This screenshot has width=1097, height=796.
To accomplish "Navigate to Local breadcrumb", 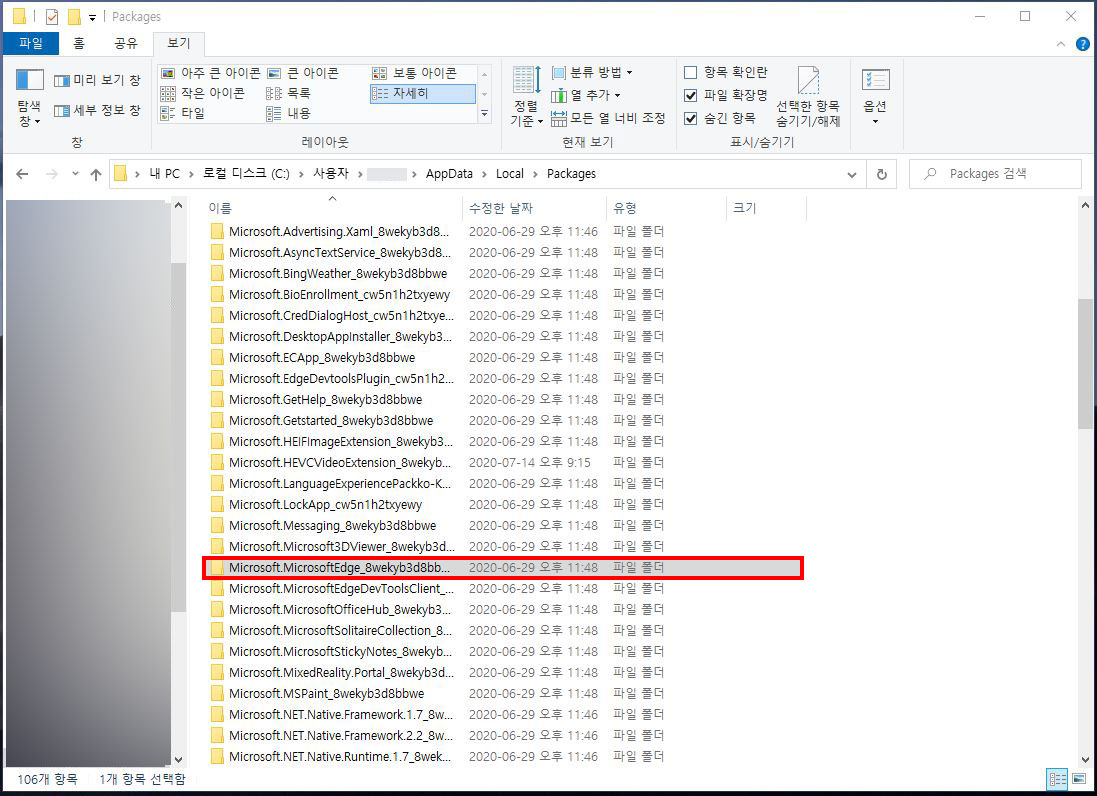I will 510,174.
